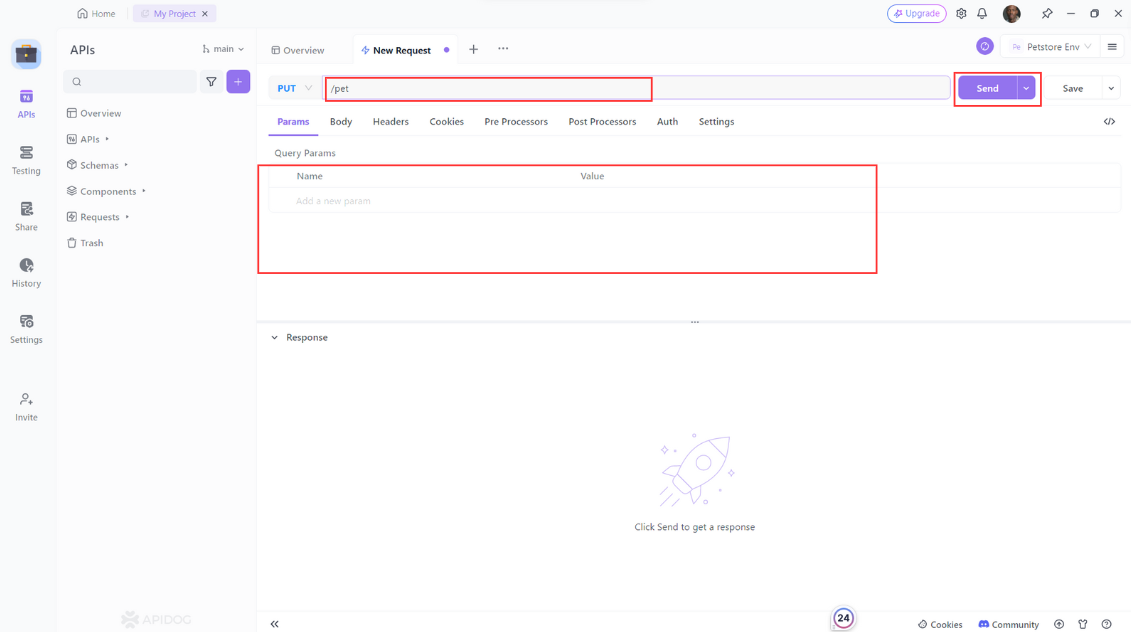Click the purple sync circle icon
The image size is (1131, 632).
(985, 46)
